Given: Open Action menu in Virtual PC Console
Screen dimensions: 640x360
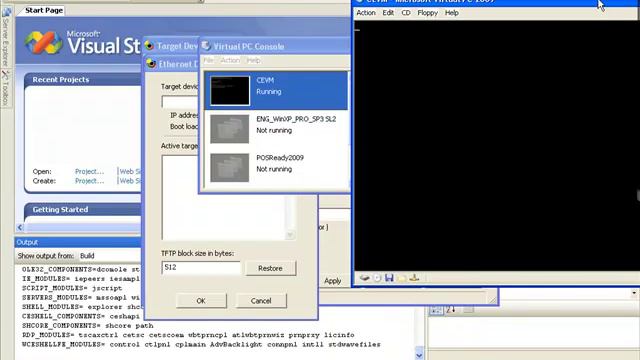Looking at the screenshot, I should coord(230,60).
